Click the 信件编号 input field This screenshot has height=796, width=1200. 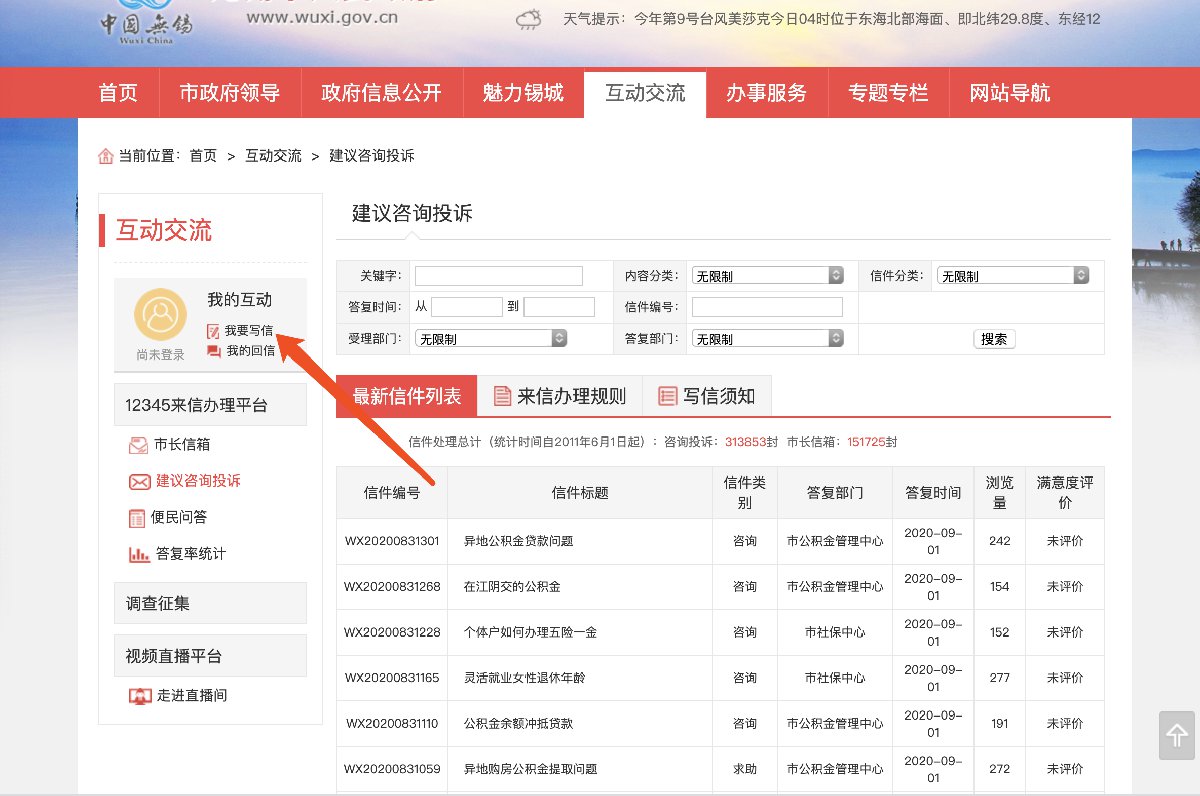767,307
